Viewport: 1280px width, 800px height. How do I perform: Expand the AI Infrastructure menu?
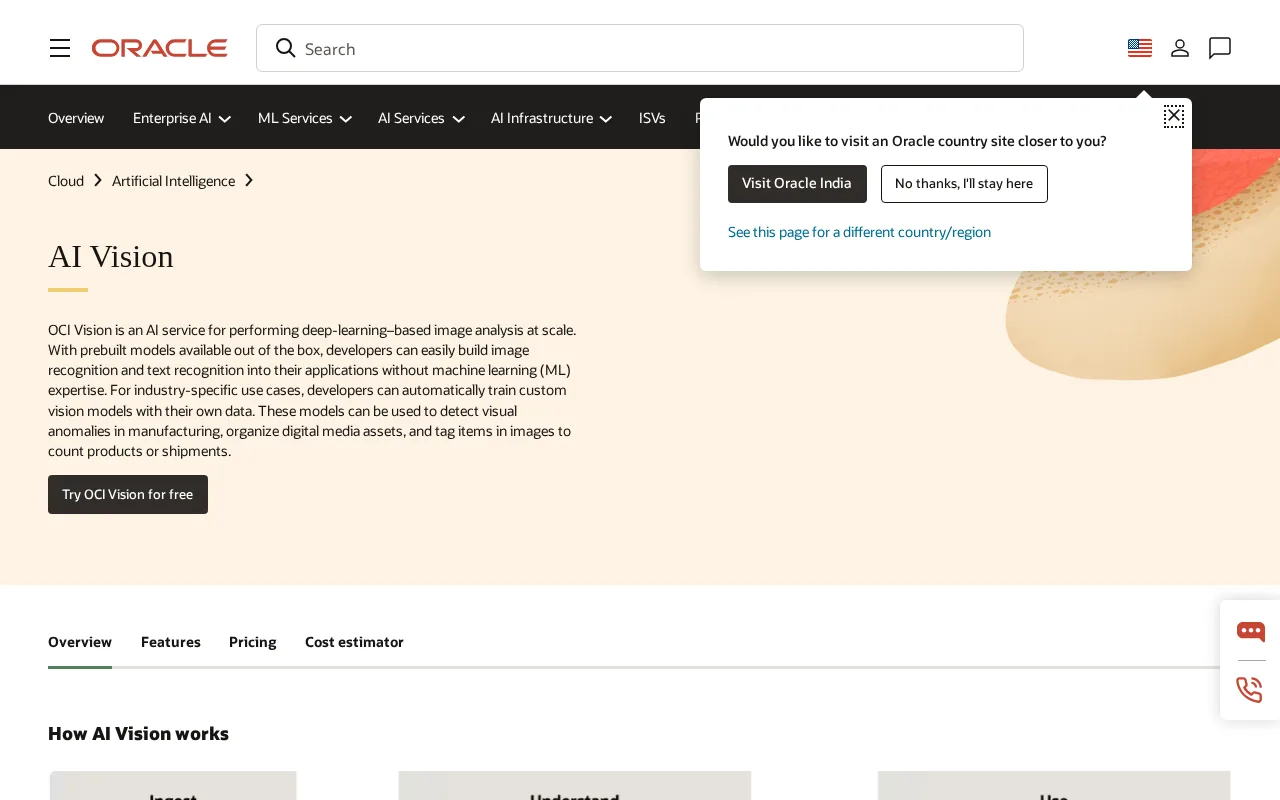(551, 118)
